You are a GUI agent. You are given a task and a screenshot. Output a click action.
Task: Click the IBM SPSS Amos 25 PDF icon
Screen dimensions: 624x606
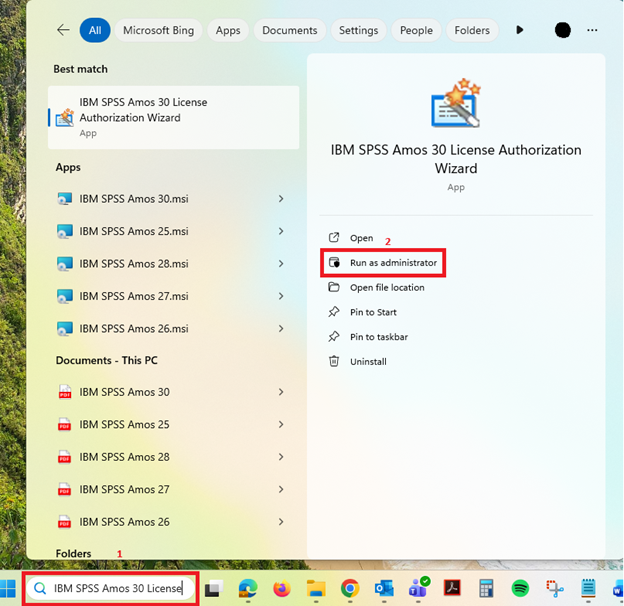click(65, 425)
